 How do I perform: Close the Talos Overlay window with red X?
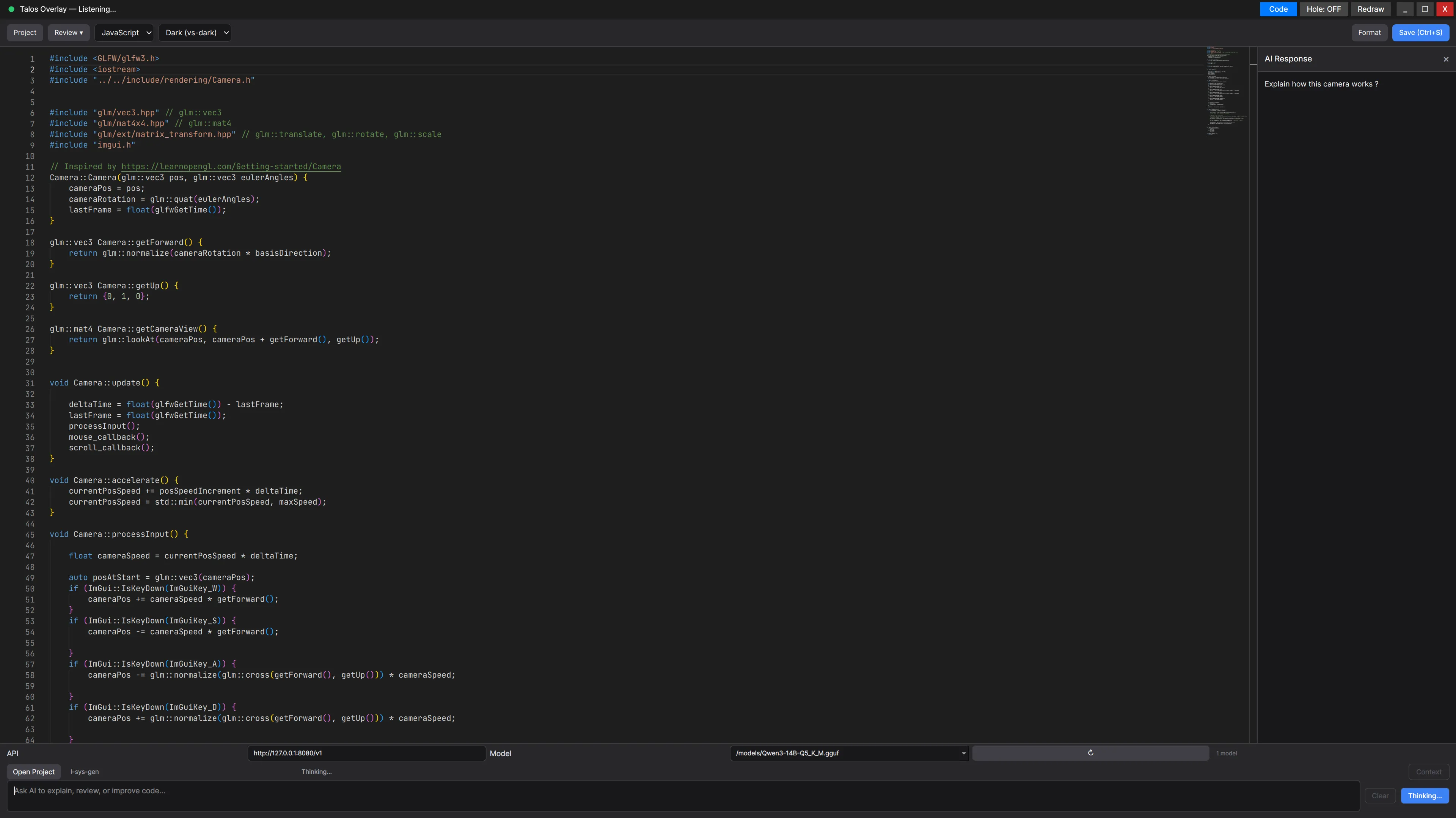click(x=1445, y=9)
